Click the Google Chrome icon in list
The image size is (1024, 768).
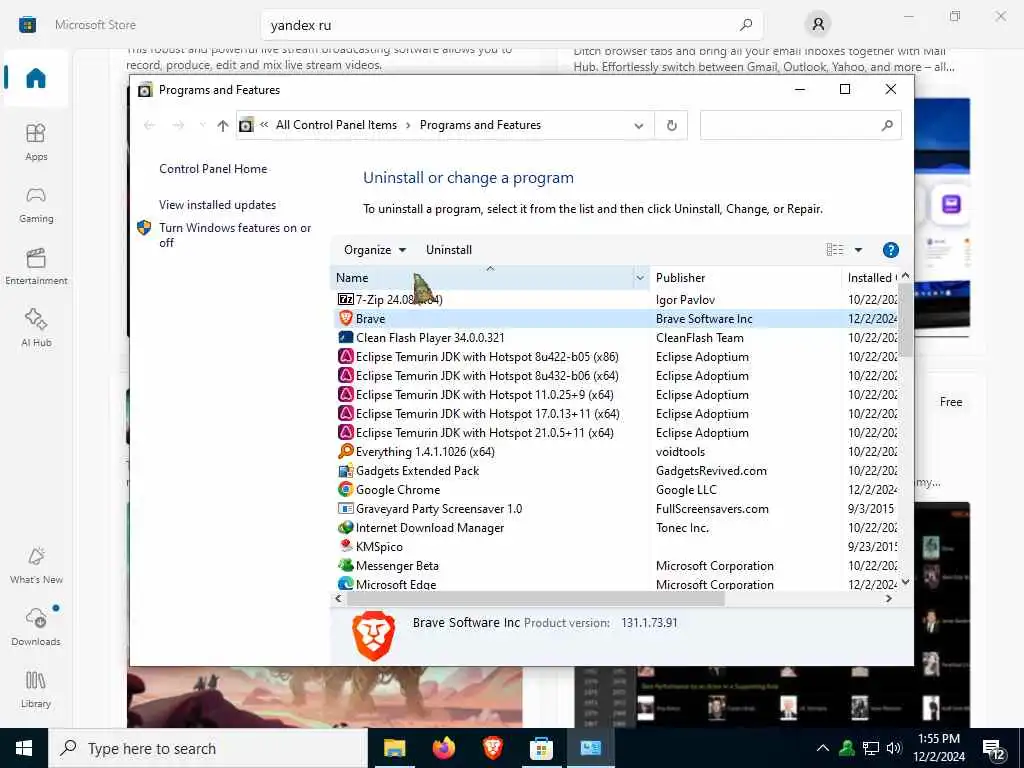pos(345,489)
